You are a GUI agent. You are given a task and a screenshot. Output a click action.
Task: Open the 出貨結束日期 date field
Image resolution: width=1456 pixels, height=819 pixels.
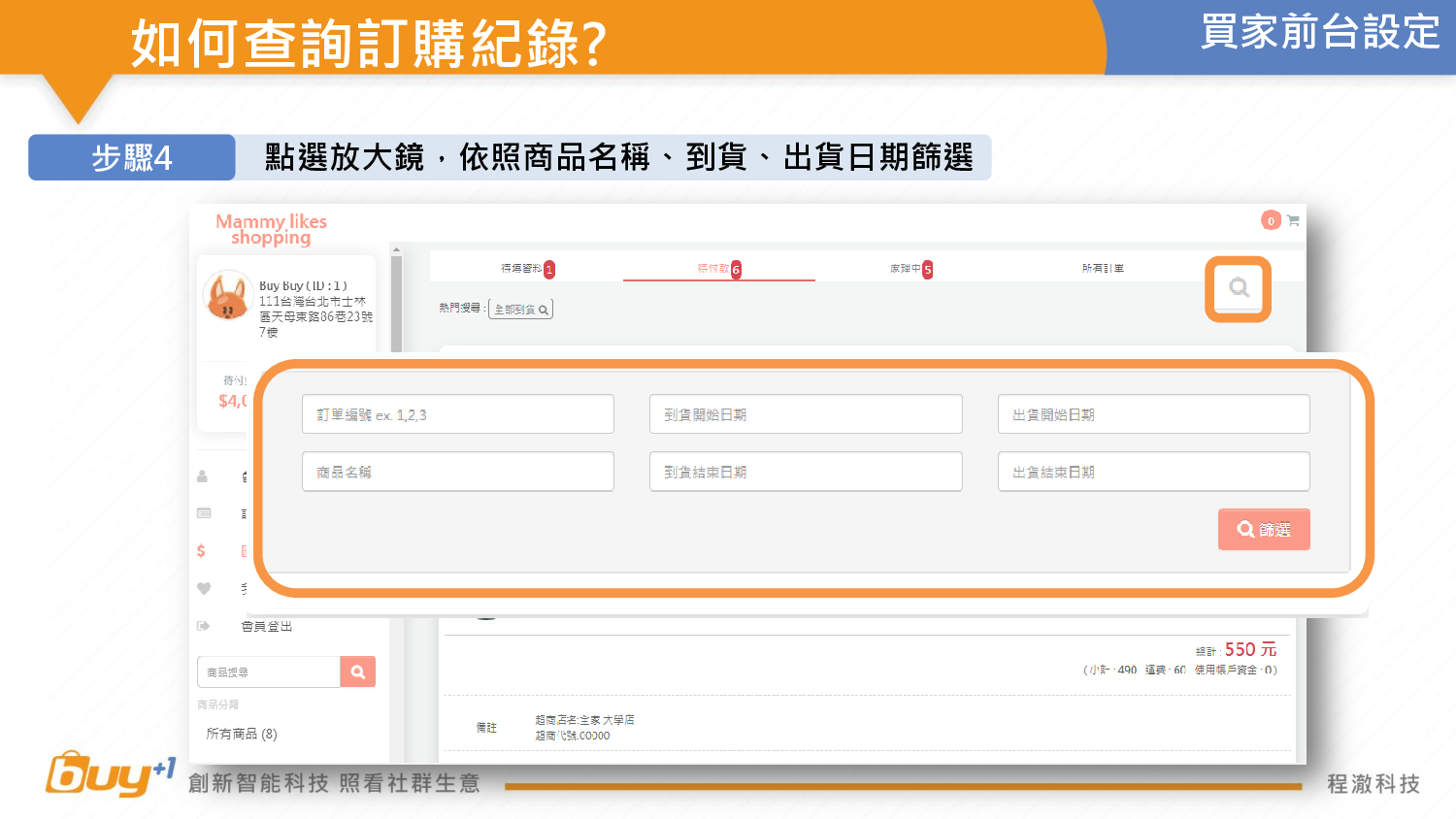click(1153, 472)
